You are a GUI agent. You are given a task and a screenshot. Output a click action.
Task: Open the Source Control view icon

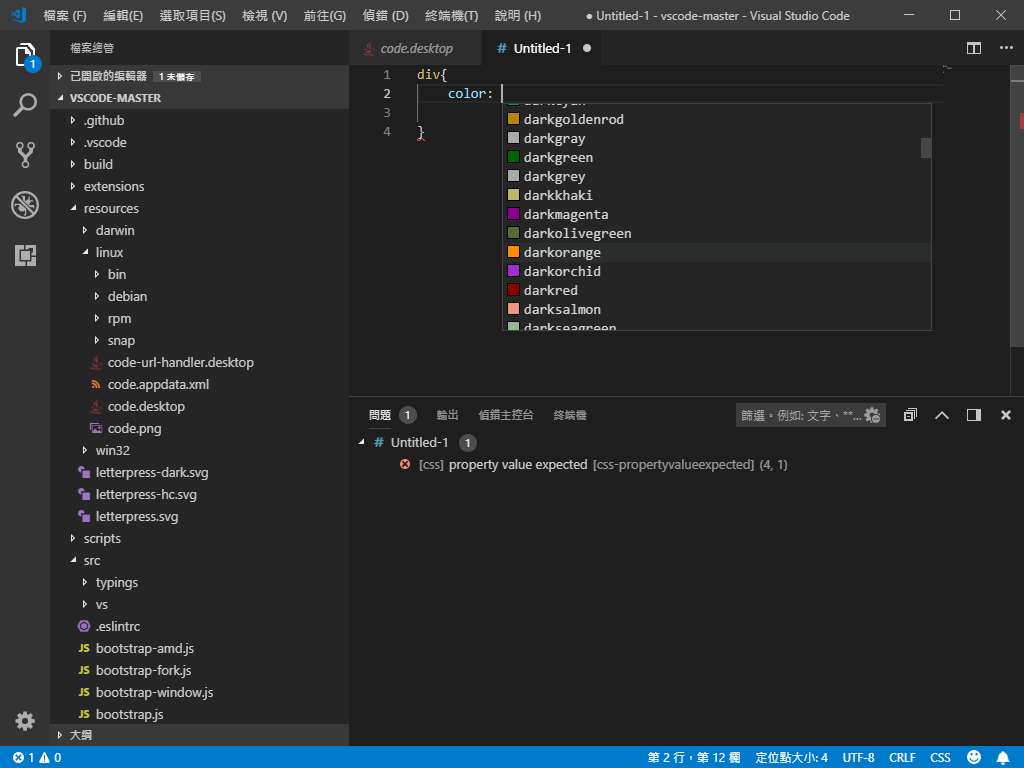[25, 155]
